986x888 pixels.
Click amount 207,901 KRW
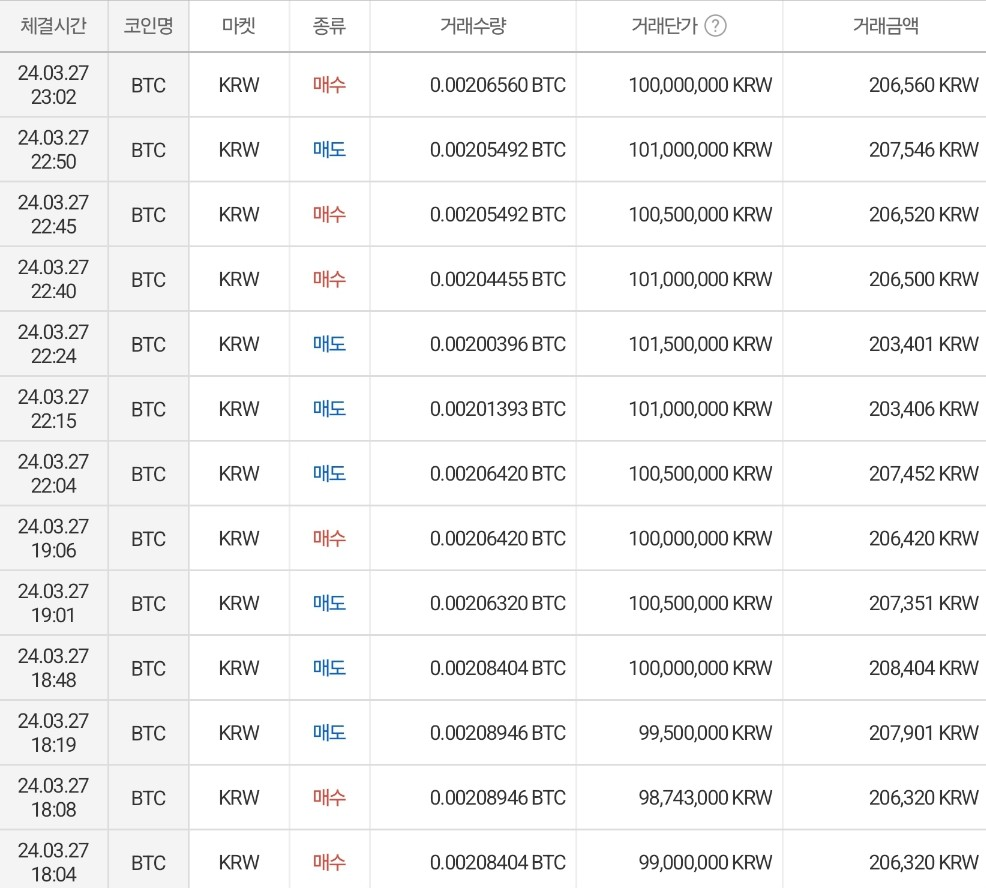(x=924, y=733)
